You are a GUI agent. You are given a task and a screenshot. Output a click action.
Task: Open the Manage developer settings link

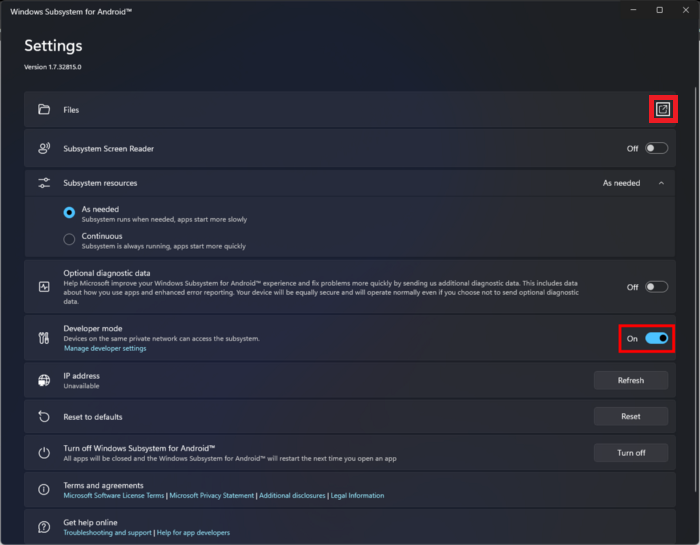105,348
